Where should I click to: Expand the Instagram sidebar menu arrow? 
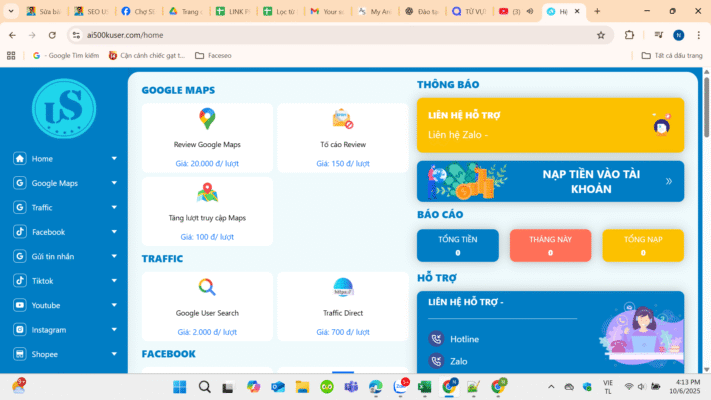click(x=114, y=330)
